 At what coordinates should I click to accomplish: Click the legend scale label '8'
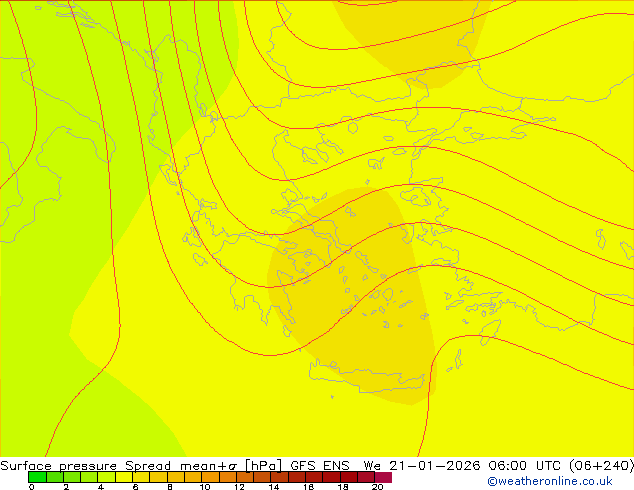click(x=170, y=487)
